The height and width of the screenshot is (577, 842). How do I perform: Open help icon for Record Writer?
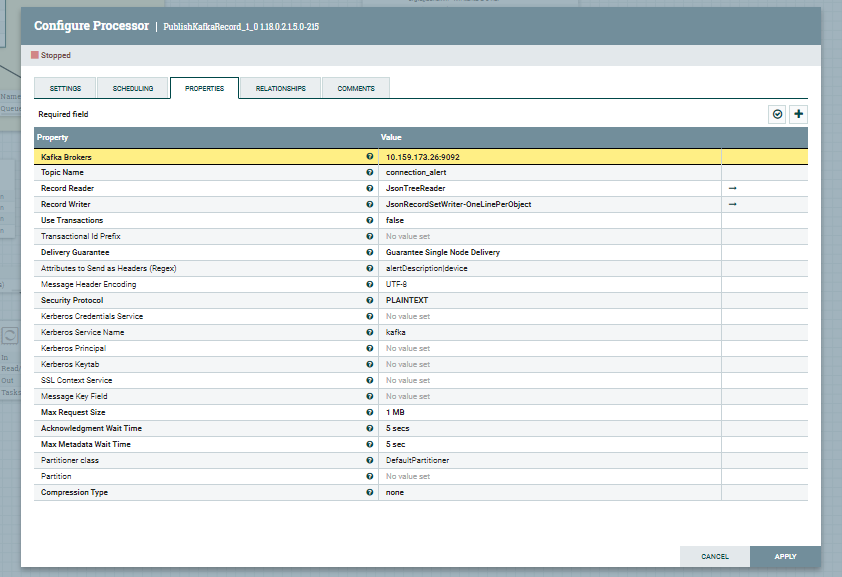(x=369, y=204)
